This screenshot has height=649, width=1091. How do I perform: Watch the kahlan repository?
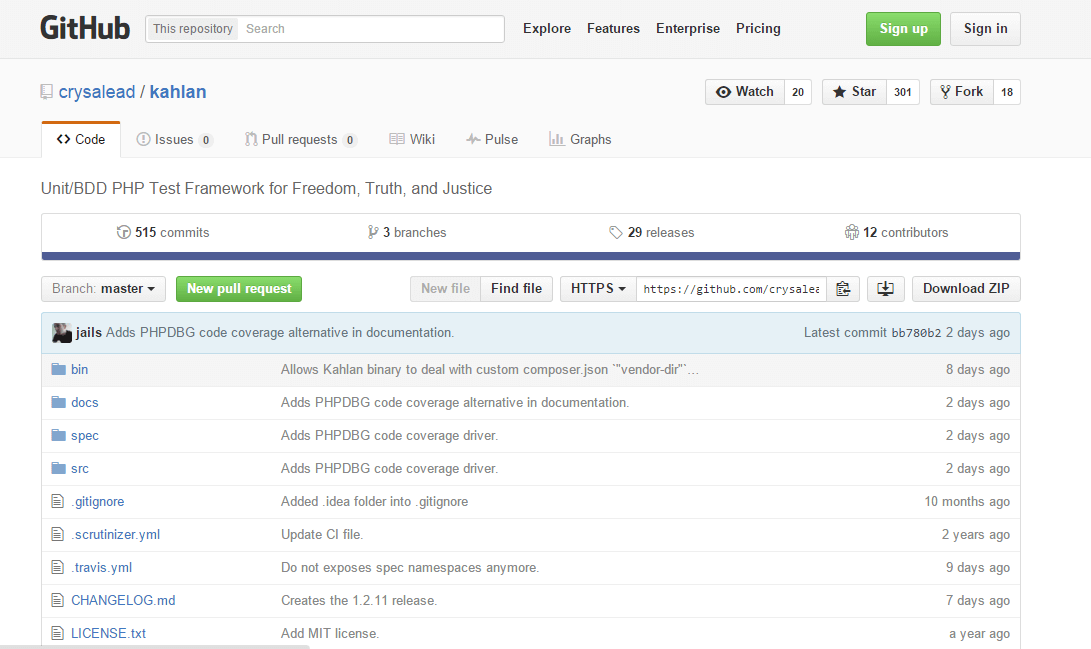coord(745,92)
